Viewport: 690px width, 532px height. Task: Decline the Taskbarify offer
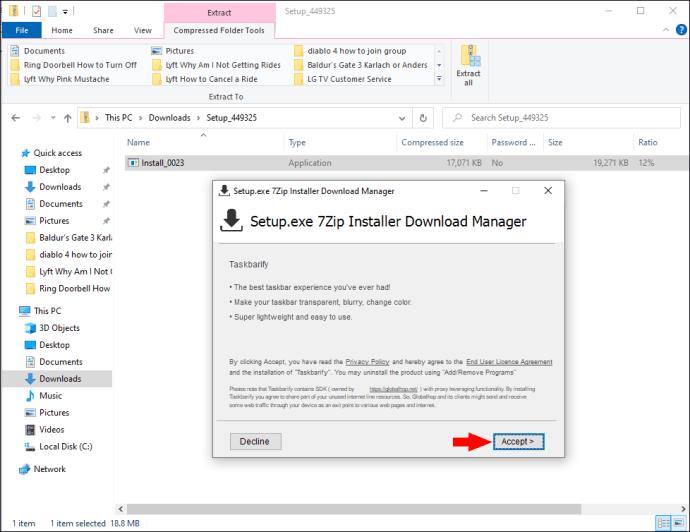click(255, 441)
